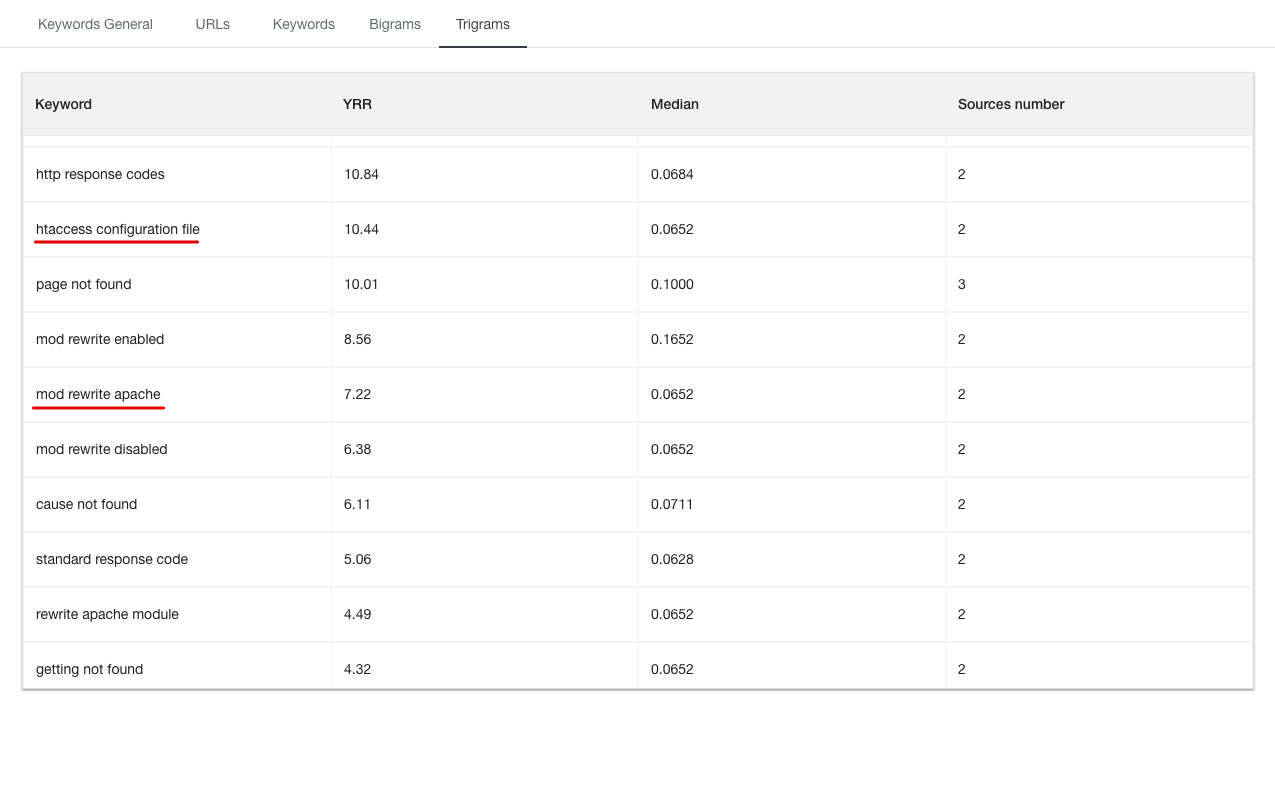Click the keyword 'mod rewrite disabled'
This screenshot has height=795, width=1275.
(102, 449)
